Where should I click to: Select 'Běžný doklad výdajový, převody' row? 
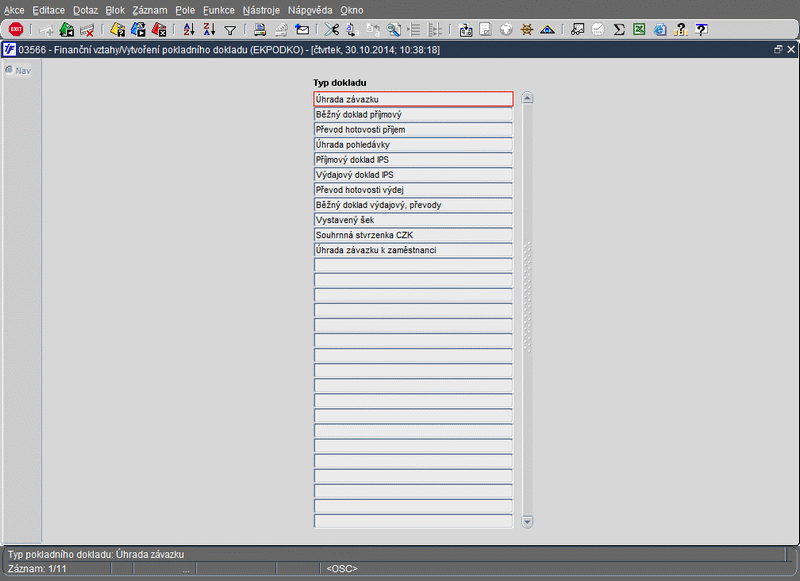coord(413,205)
